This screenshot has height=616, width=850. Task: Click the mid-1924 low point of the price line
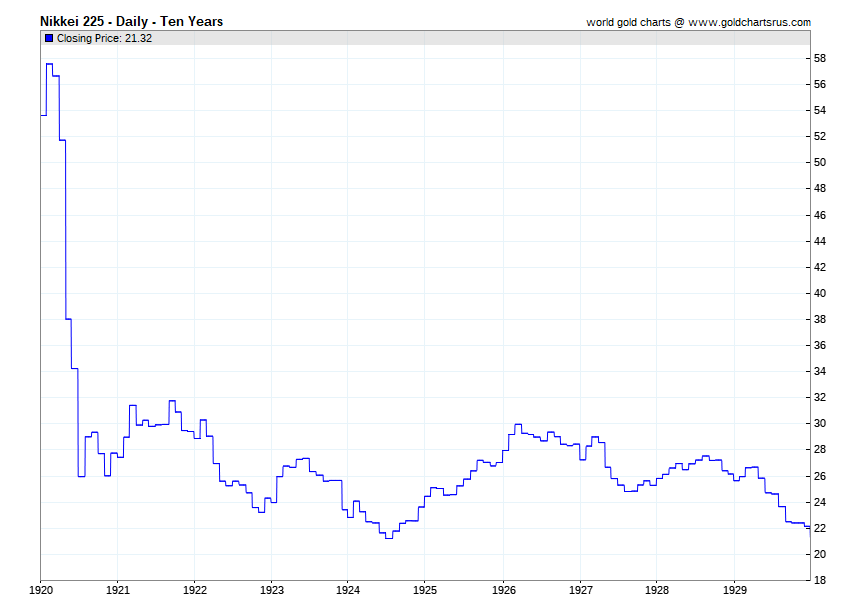(389, 538)
